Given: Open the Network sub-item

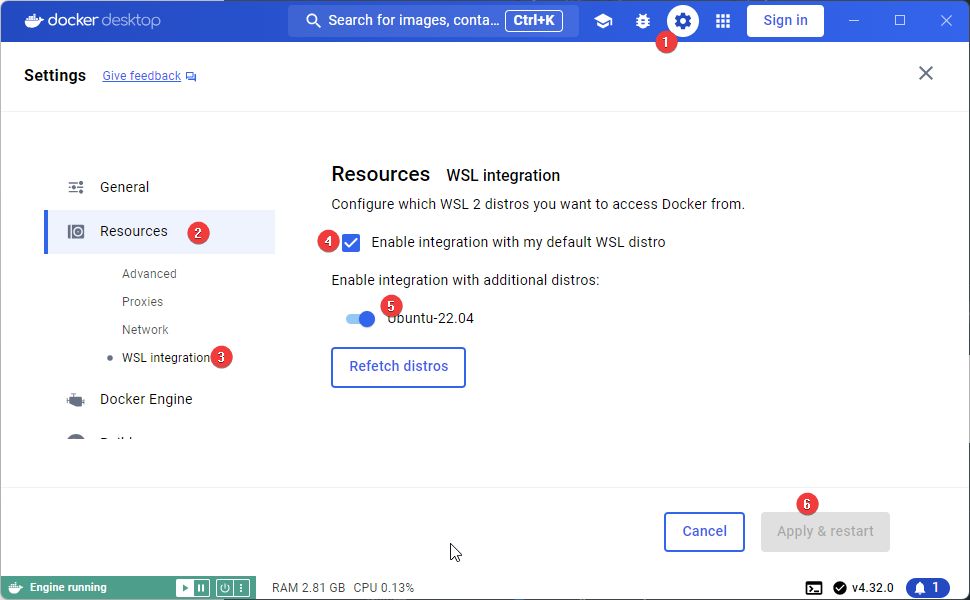Looking at the screenshot, I should (145, 329).
